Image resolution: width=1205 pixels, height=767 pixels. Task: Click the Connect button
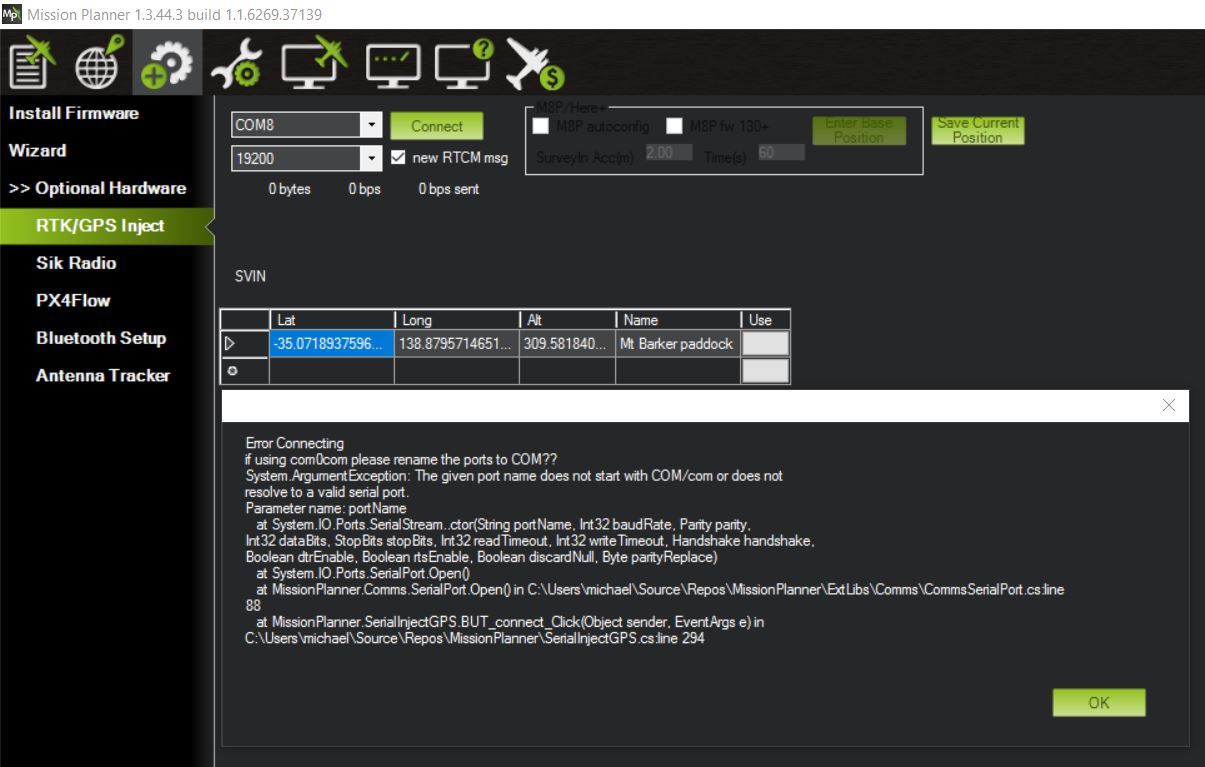coord(437,126)
